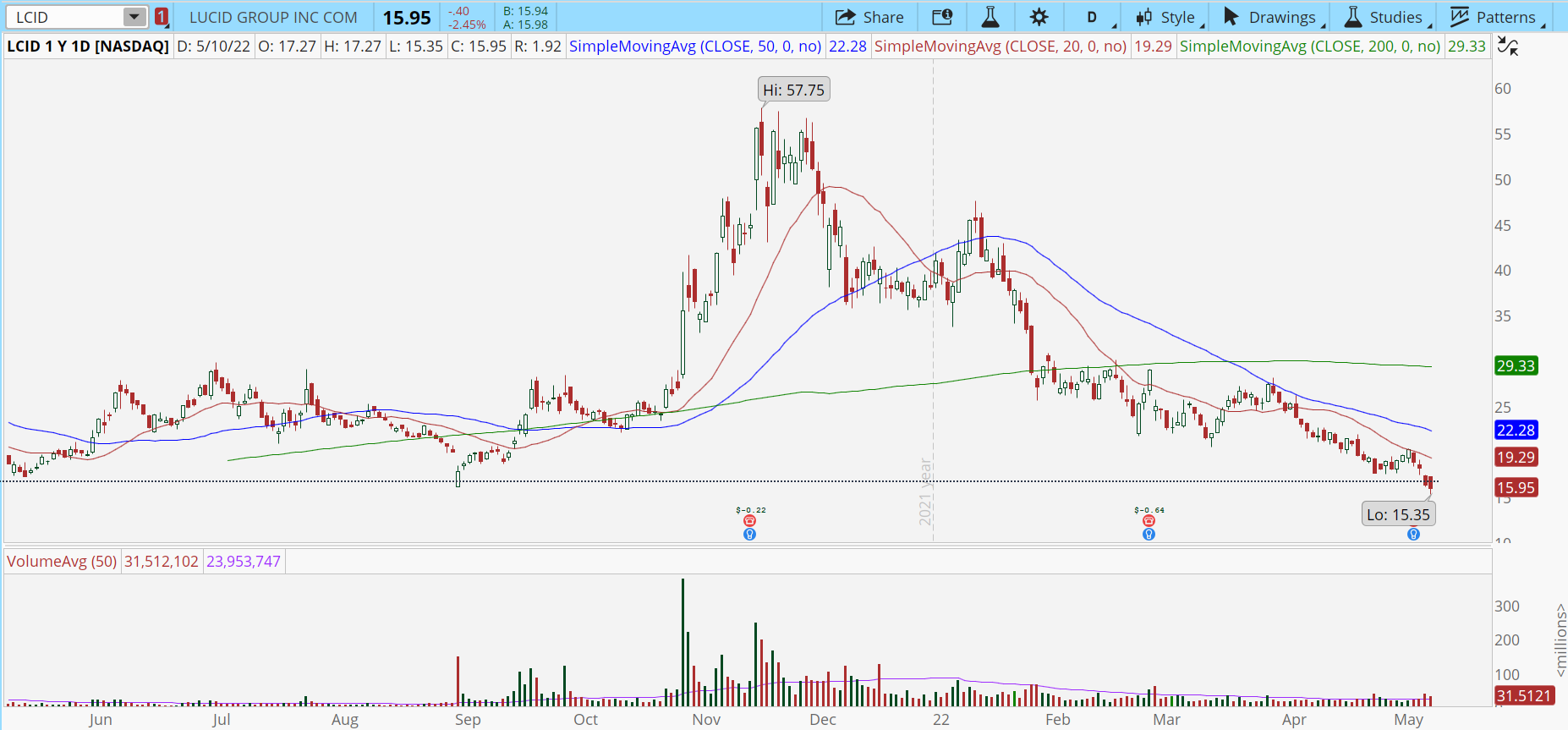Click the 60 level on the price axis
Image resolution: width=1568 pixels, height=730 pixels.
[1503, 89]
